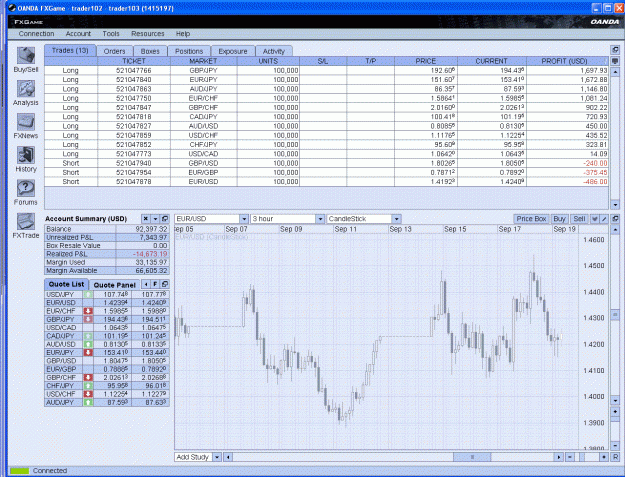Click the USD/CAD row in Quote List
This screenshot has width=625, height=477.
107,328
